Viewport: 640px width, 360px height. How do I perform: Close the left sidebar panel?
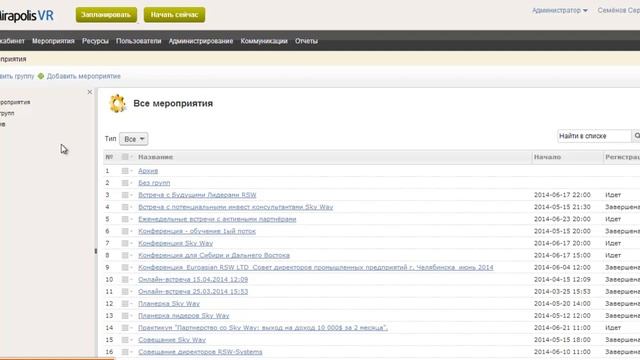[x=90, y=92]
